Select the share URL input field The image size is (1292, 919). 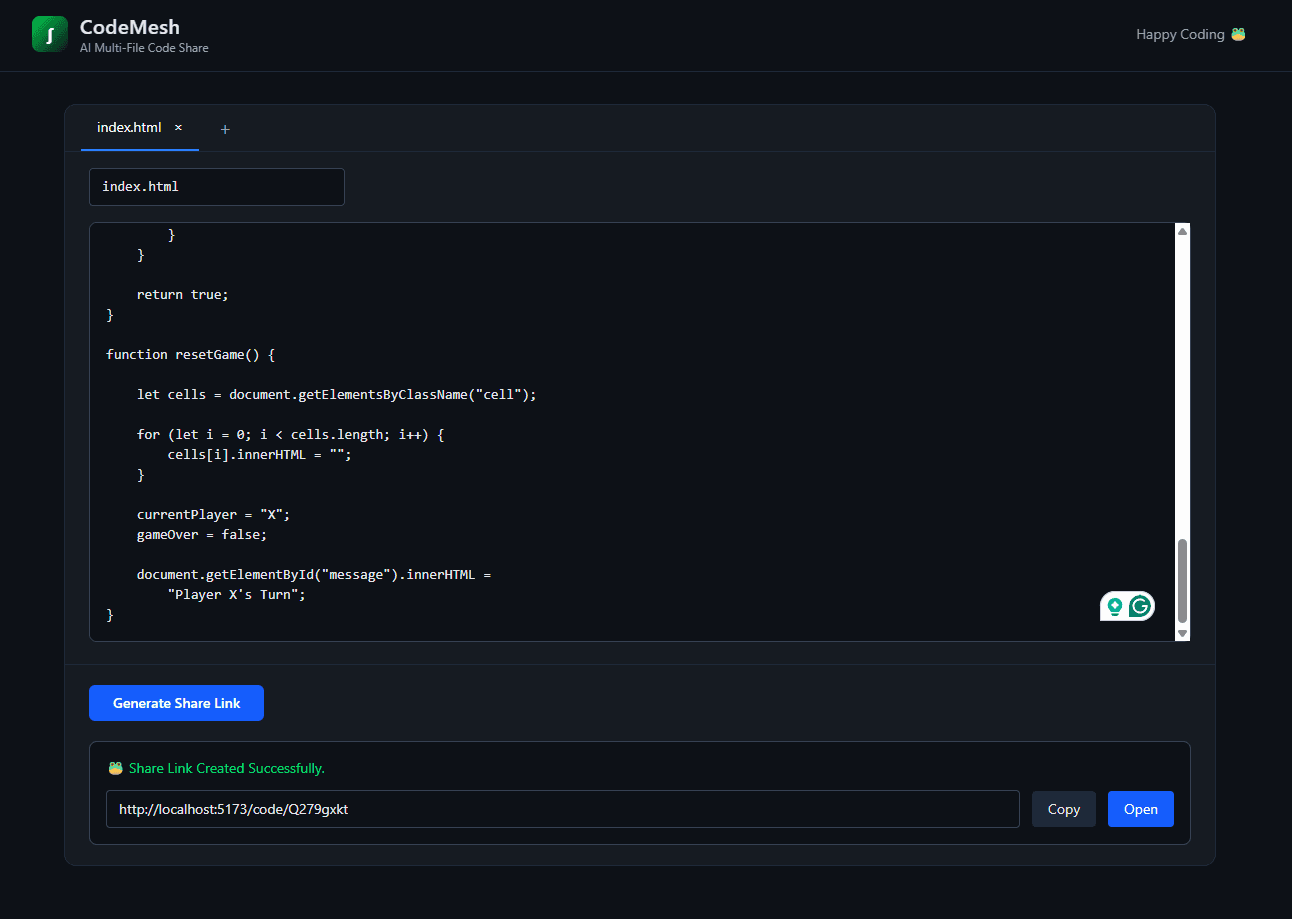(x=562, y=808)
